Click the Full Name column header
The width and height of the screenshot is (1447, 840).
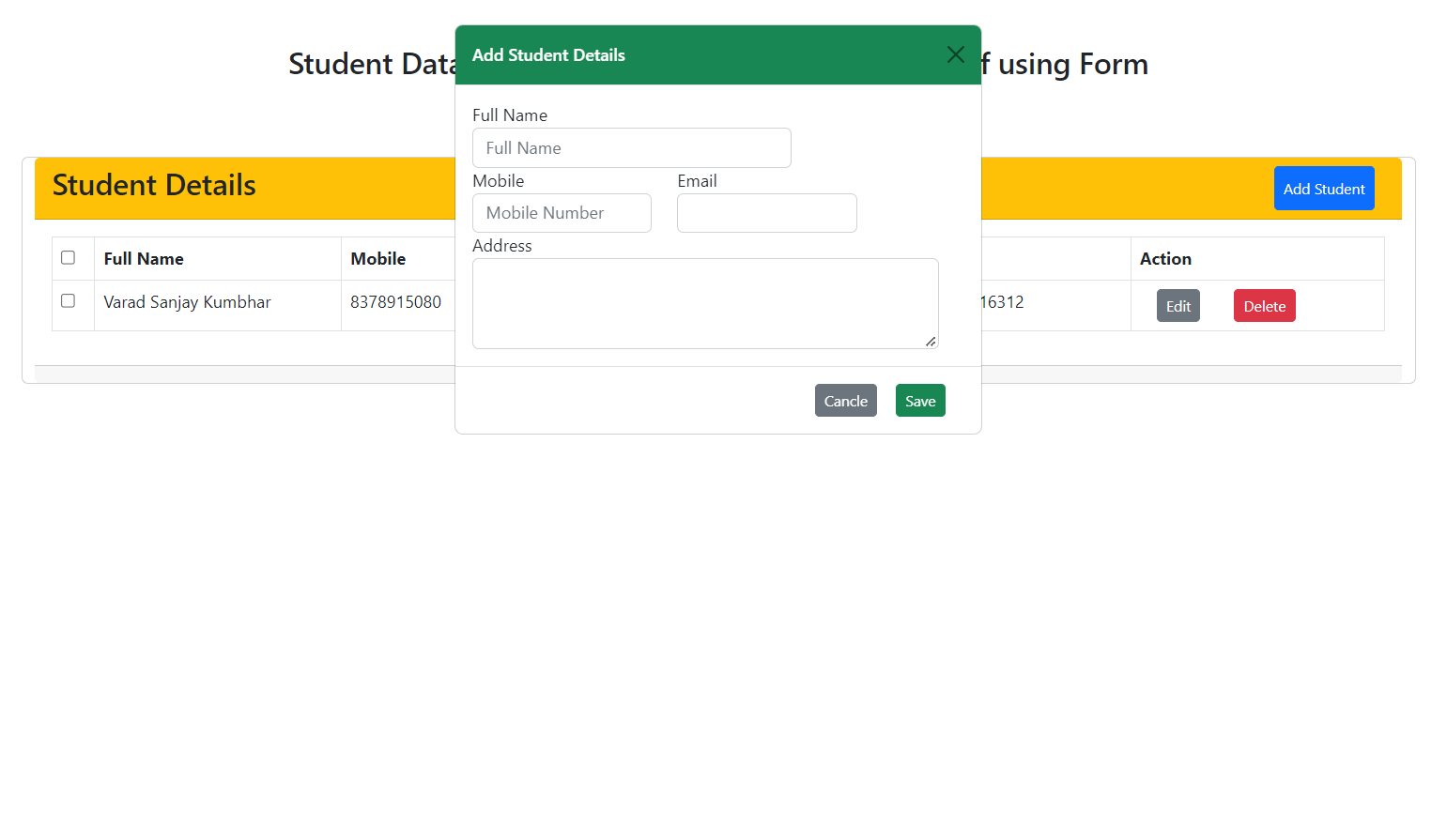143,258
